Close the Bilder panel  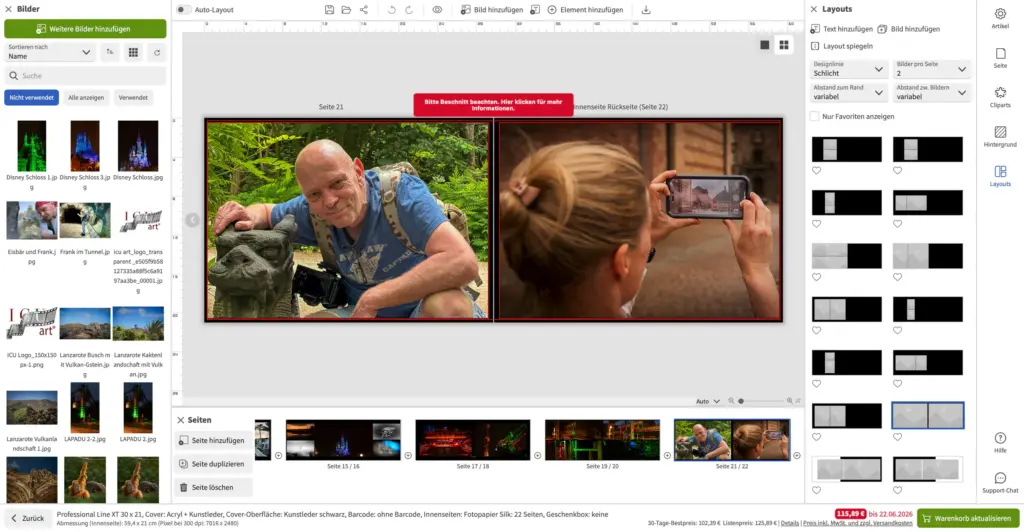coord(8,9)
